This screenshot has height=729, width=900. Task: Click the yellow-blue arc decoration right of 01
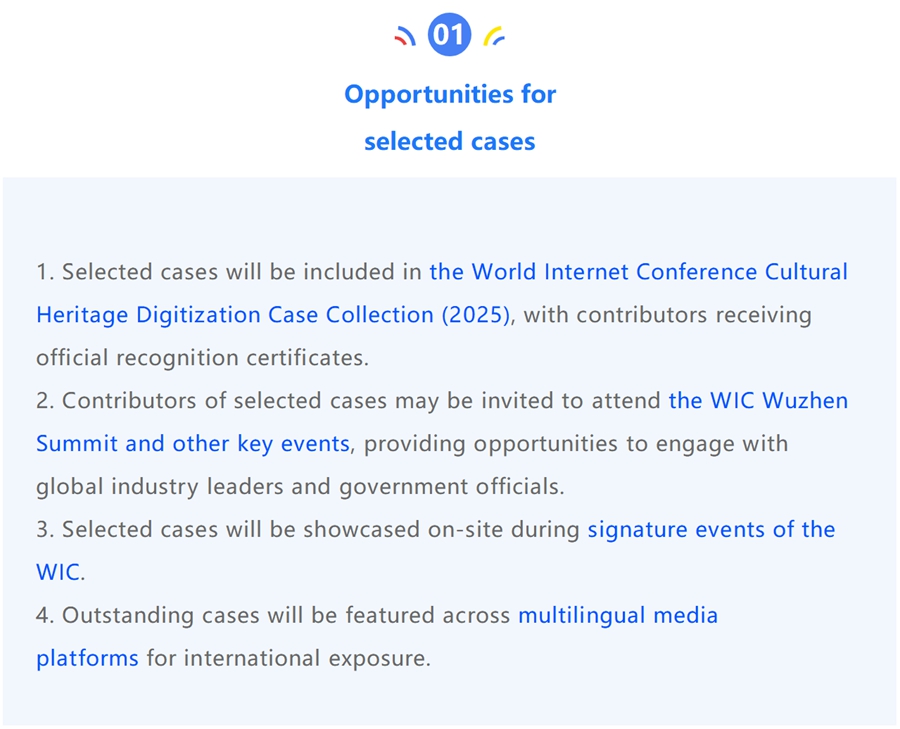click(x=494, y=36)
